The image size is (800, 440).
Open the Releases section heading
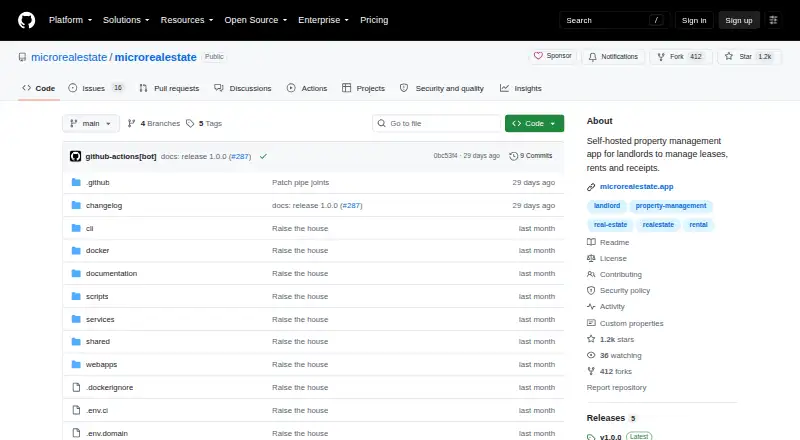(606, 418)
